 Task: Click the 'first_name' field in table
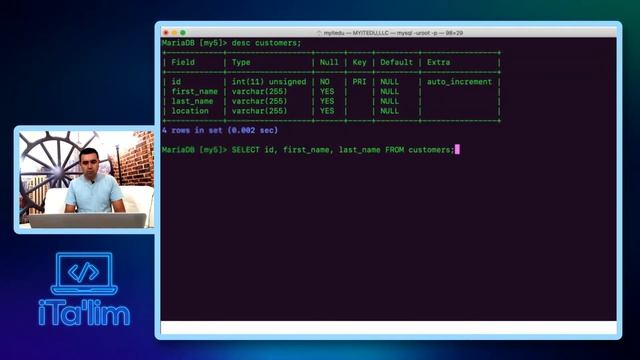tap(194, 91)
